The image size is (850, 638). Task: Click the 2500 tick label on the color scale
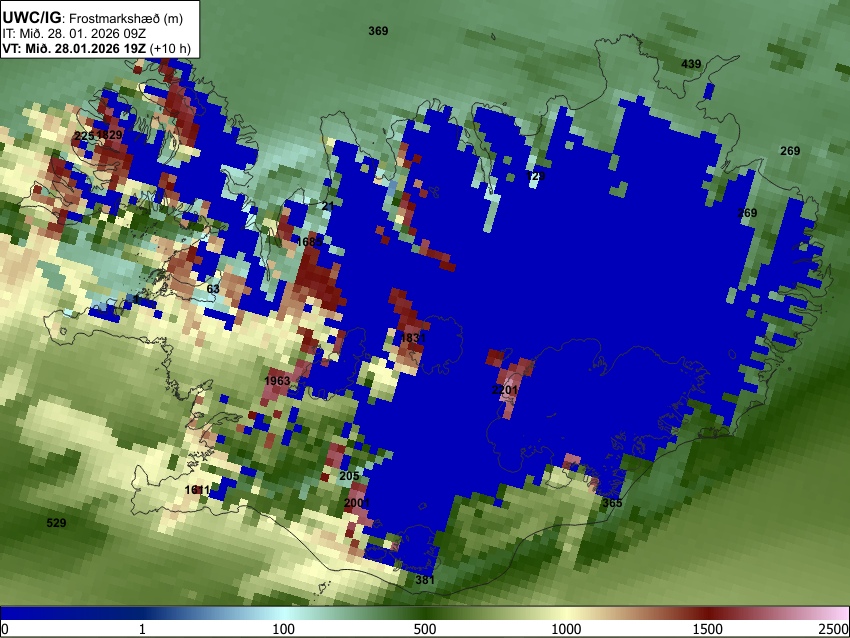pos(835,629)
